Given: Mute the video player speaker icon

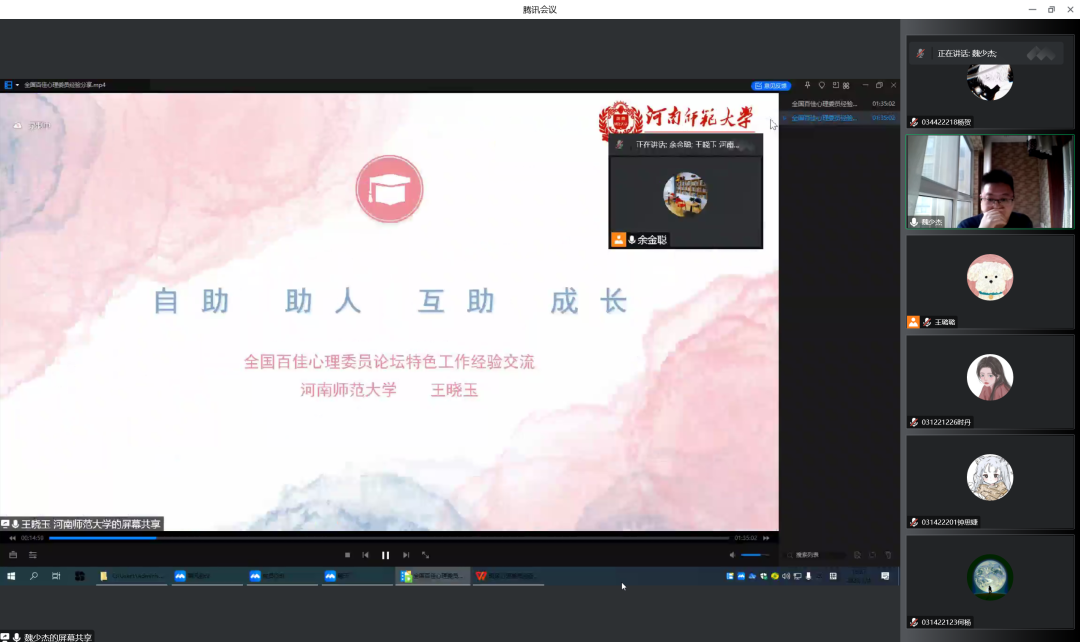Looking at the screenshot, I should tap(732, 555).
